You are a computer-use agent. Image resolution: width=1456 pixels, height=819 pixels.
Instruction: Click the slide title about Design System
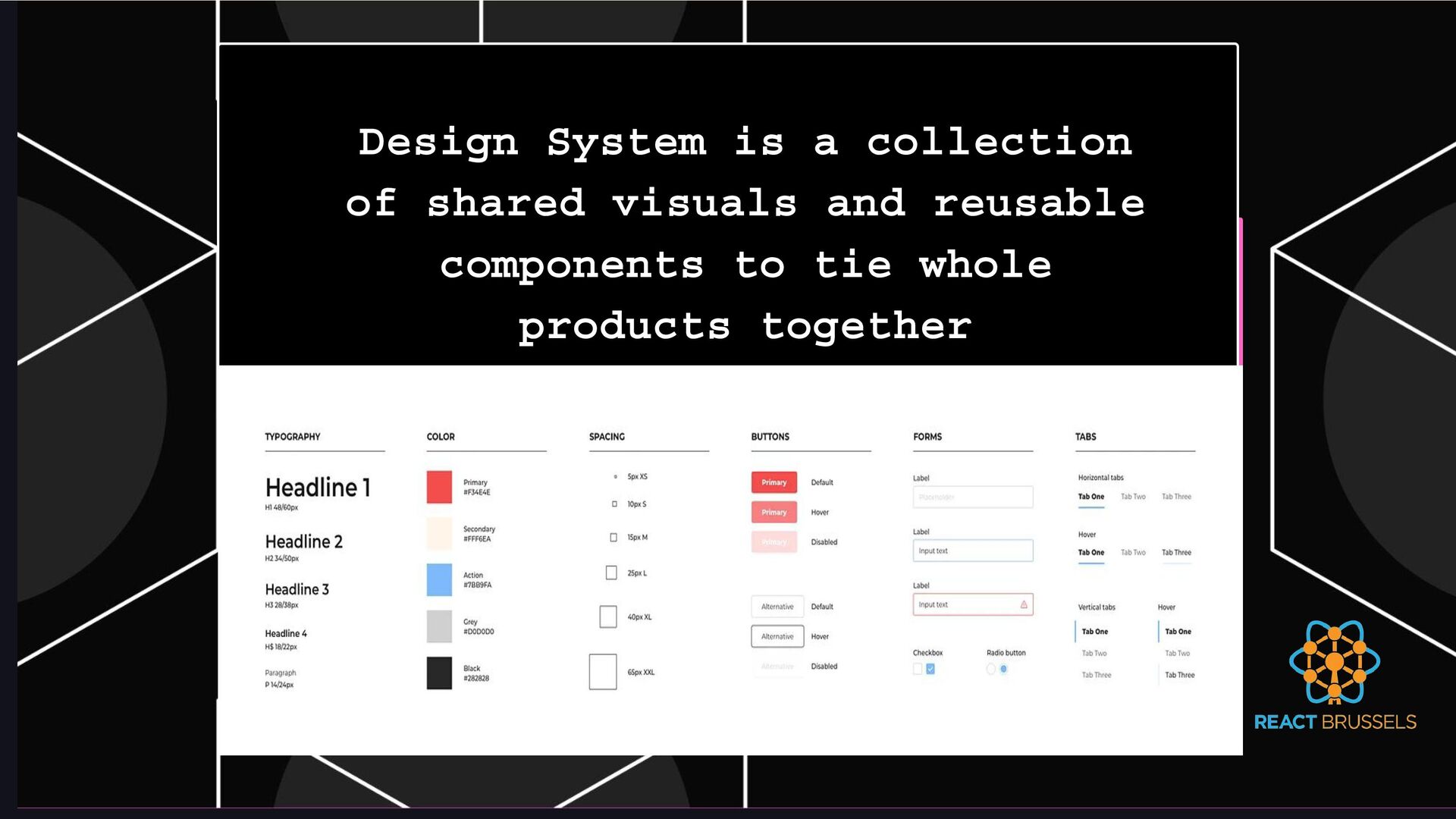click(745, 234)
